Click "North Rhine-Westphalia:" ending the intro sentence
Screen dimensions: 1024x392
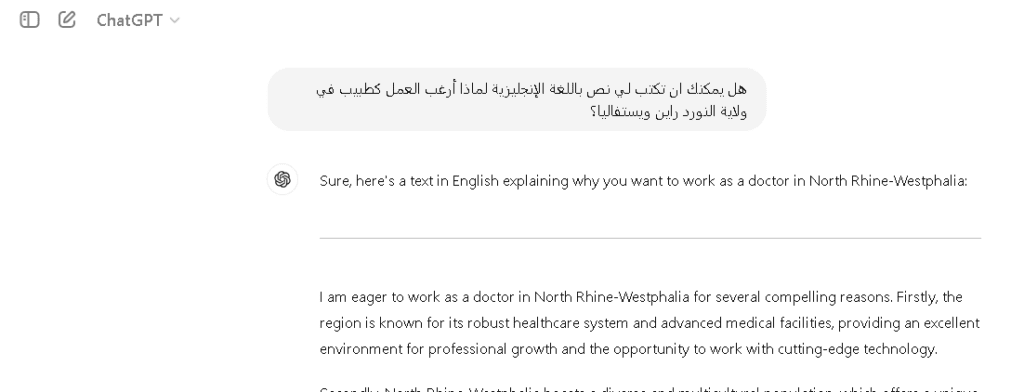coord(888,181)
